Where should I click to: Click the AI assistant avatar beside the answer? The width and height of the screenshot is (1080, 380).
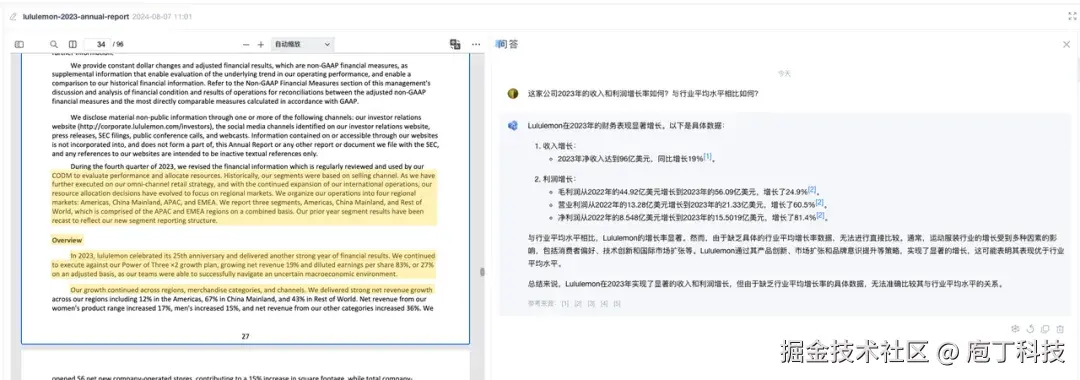[512, 126]
